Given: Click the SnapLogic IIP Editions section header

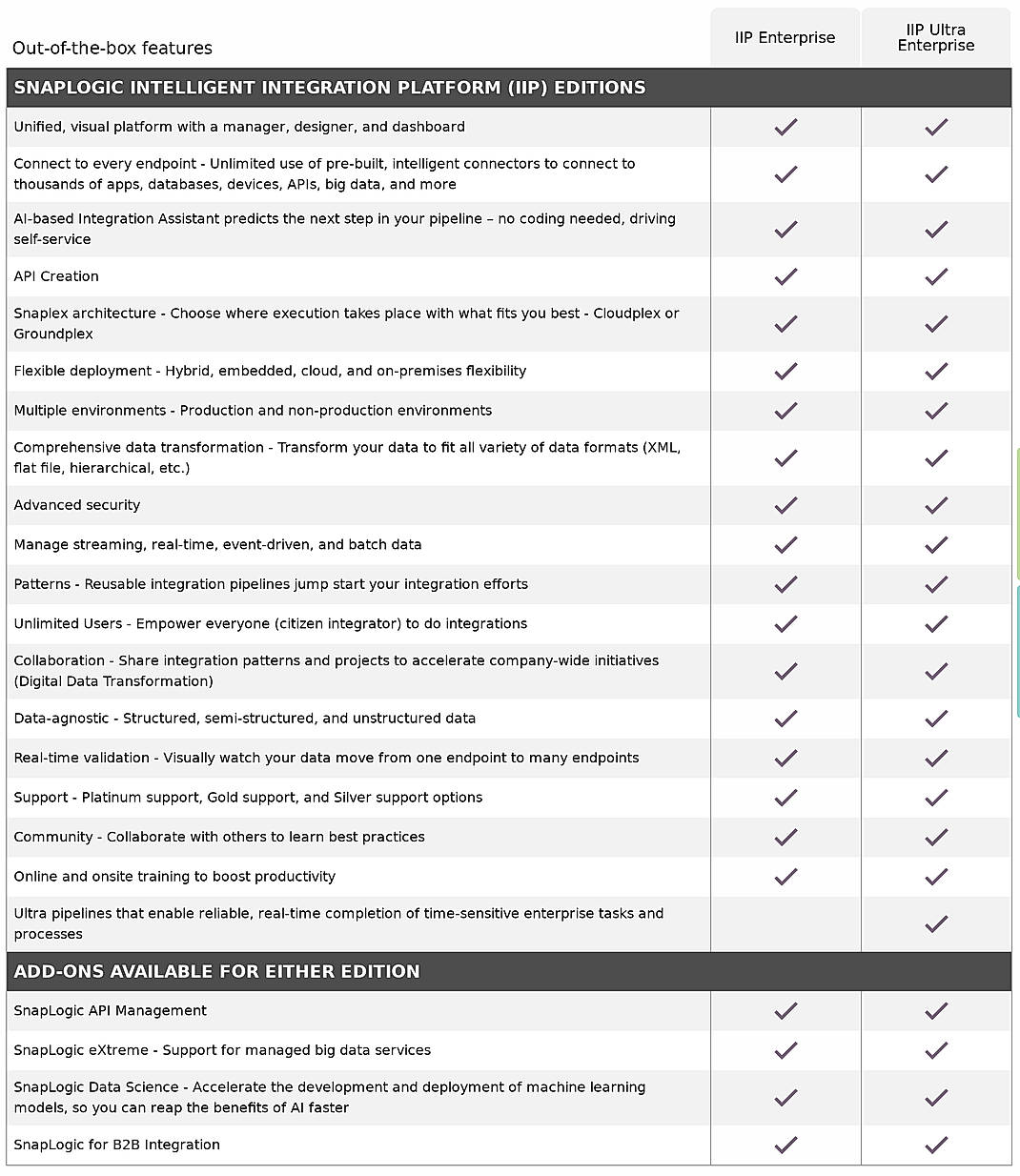Looking at the screenshot, I should pyautogui.click(x=330, y=88).
